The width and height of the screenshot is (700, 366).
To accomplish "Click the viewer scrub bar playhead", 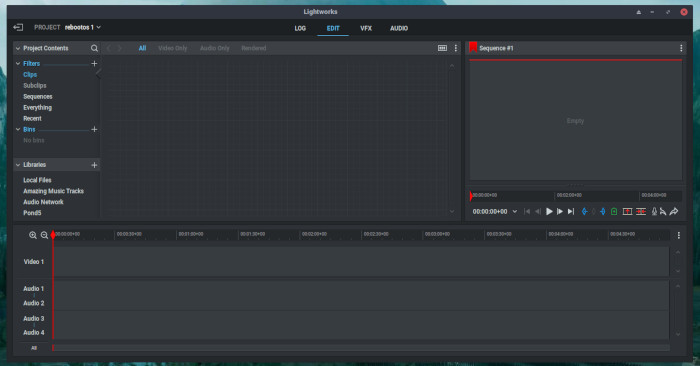I will [471, 195].
